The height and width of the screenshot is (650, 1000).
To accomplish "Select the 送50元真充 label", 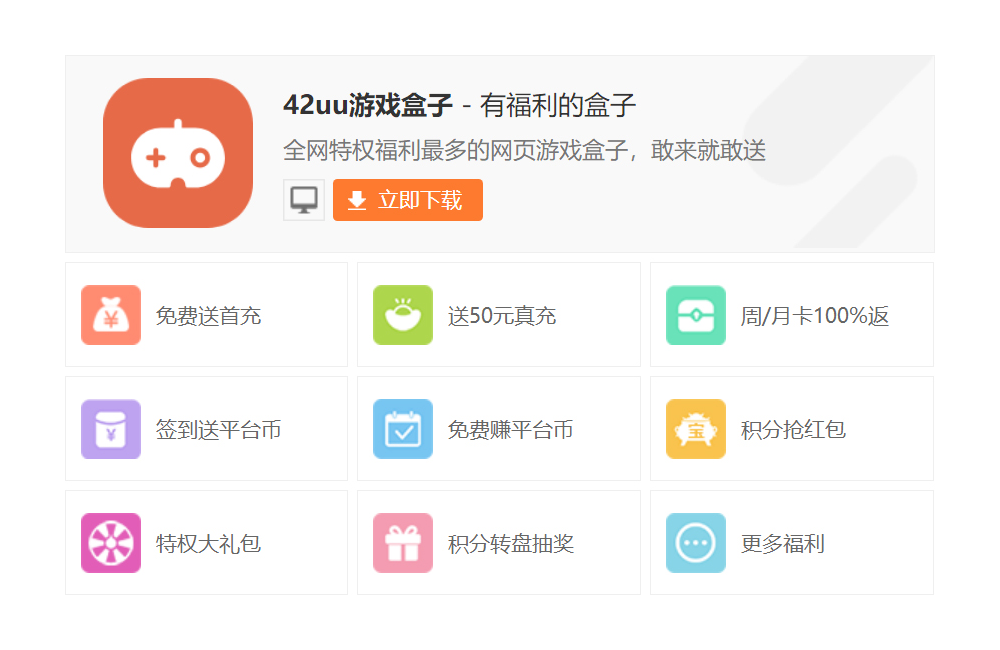I will pos(502,316).
